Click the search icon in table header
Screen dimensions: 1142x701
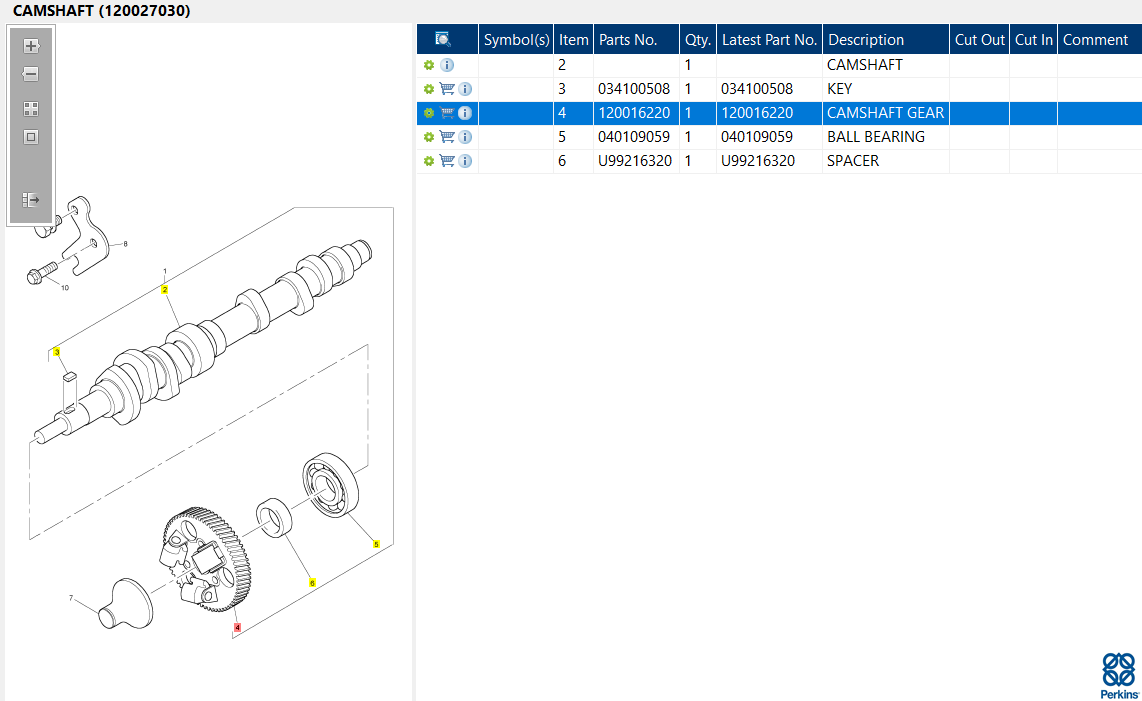pyautogui.click(x=443, y=40)
